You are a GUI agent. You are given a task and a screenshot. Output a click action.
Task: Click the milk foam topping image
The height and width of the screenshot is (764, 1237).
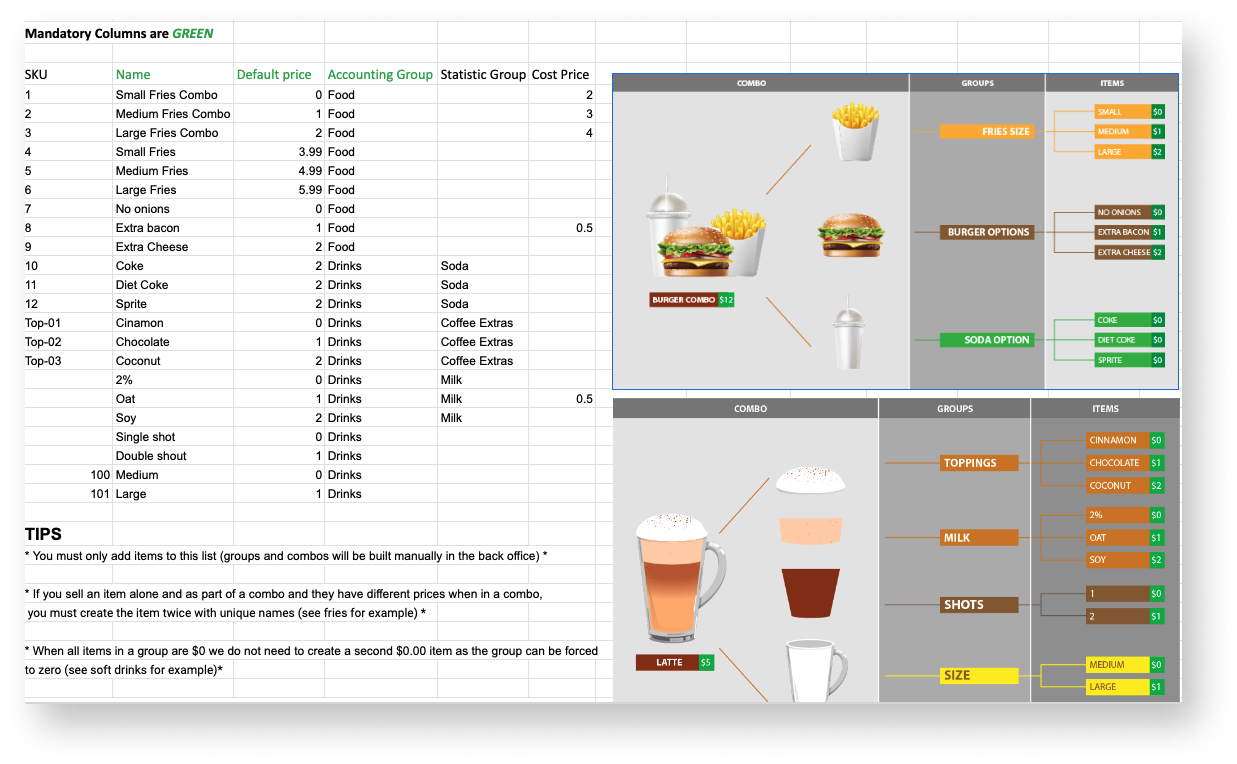810,480
